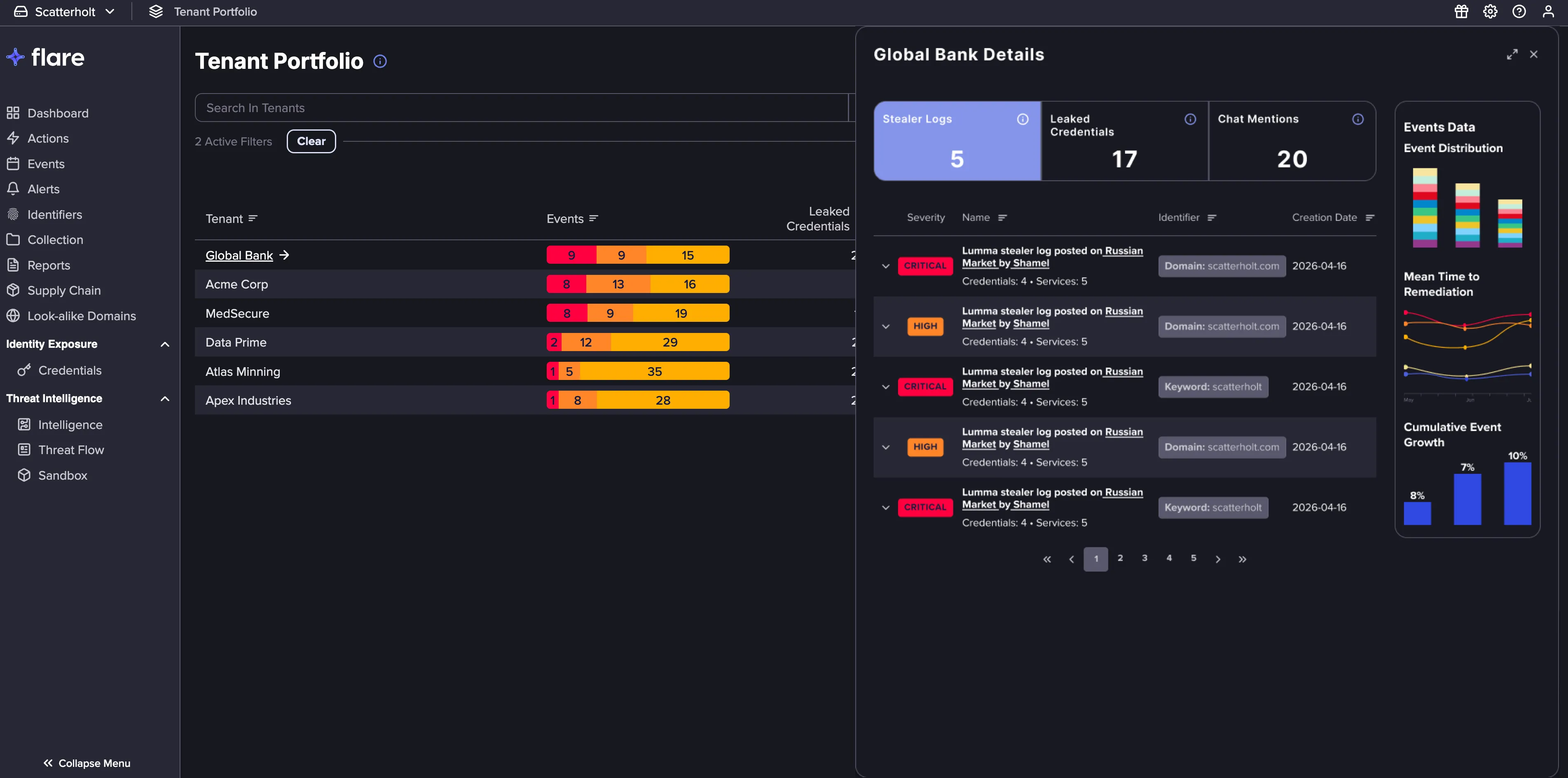Click the 10% cumulative growth bar
This screenshot has width=1568, height=778.
1517,493
